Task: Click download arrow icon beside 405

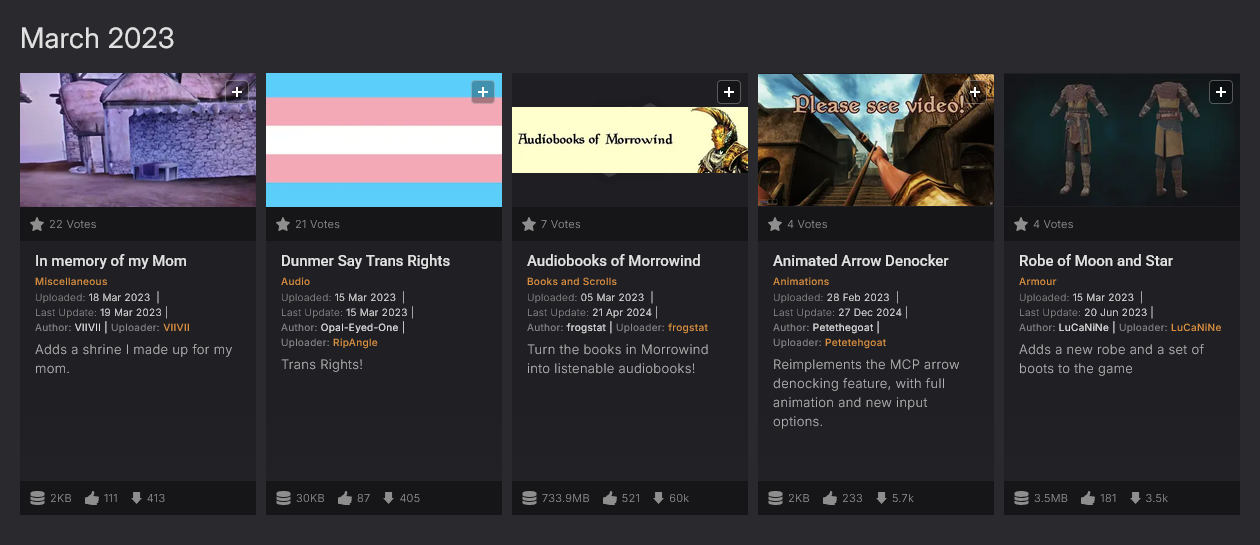Action: tap(388, 497)
